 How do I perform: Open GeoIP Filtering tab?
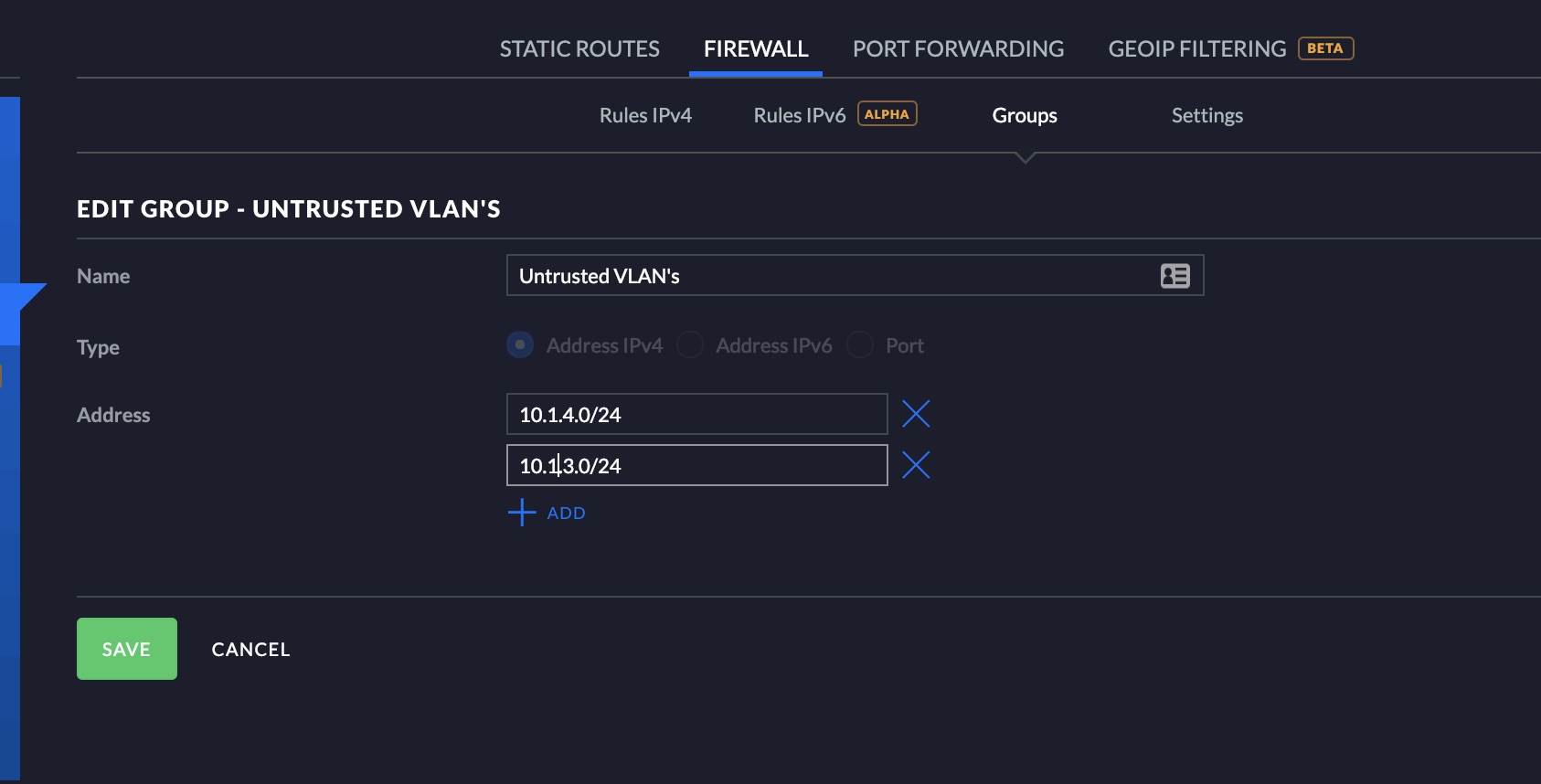(x=1197, y=48)
